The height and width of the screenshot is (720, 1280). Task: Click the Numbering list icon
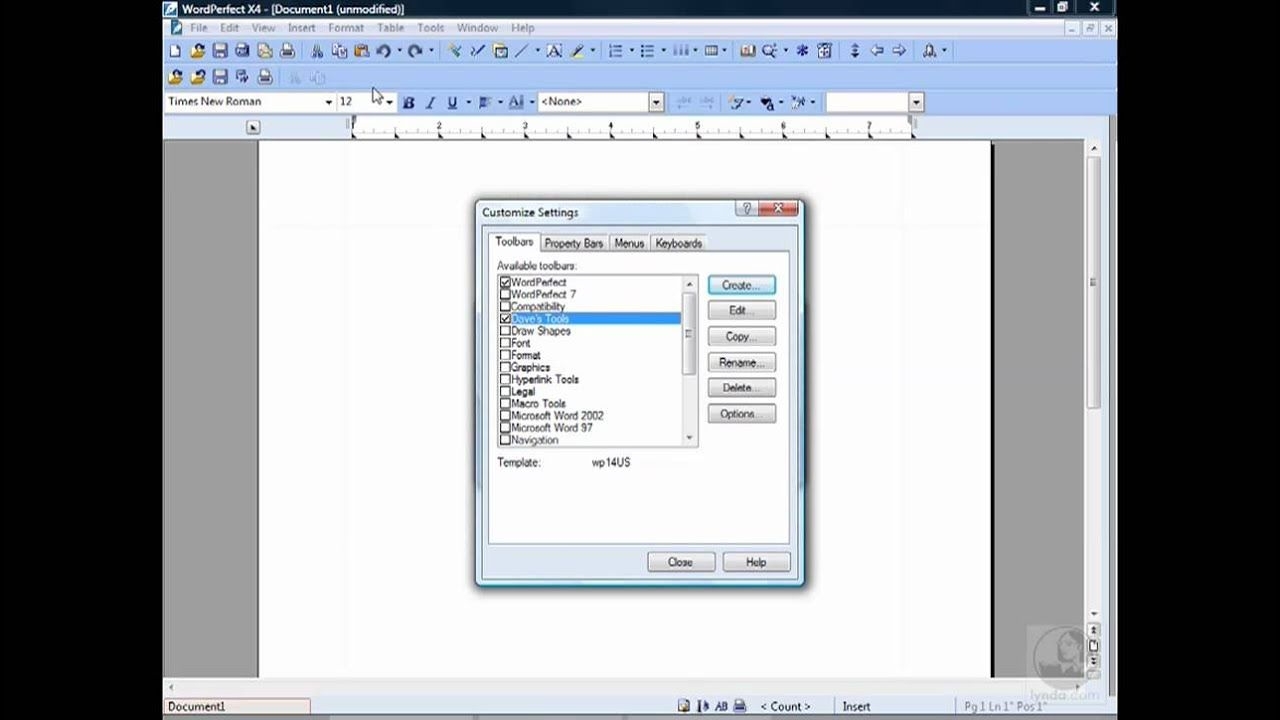(x=615, y=51)
